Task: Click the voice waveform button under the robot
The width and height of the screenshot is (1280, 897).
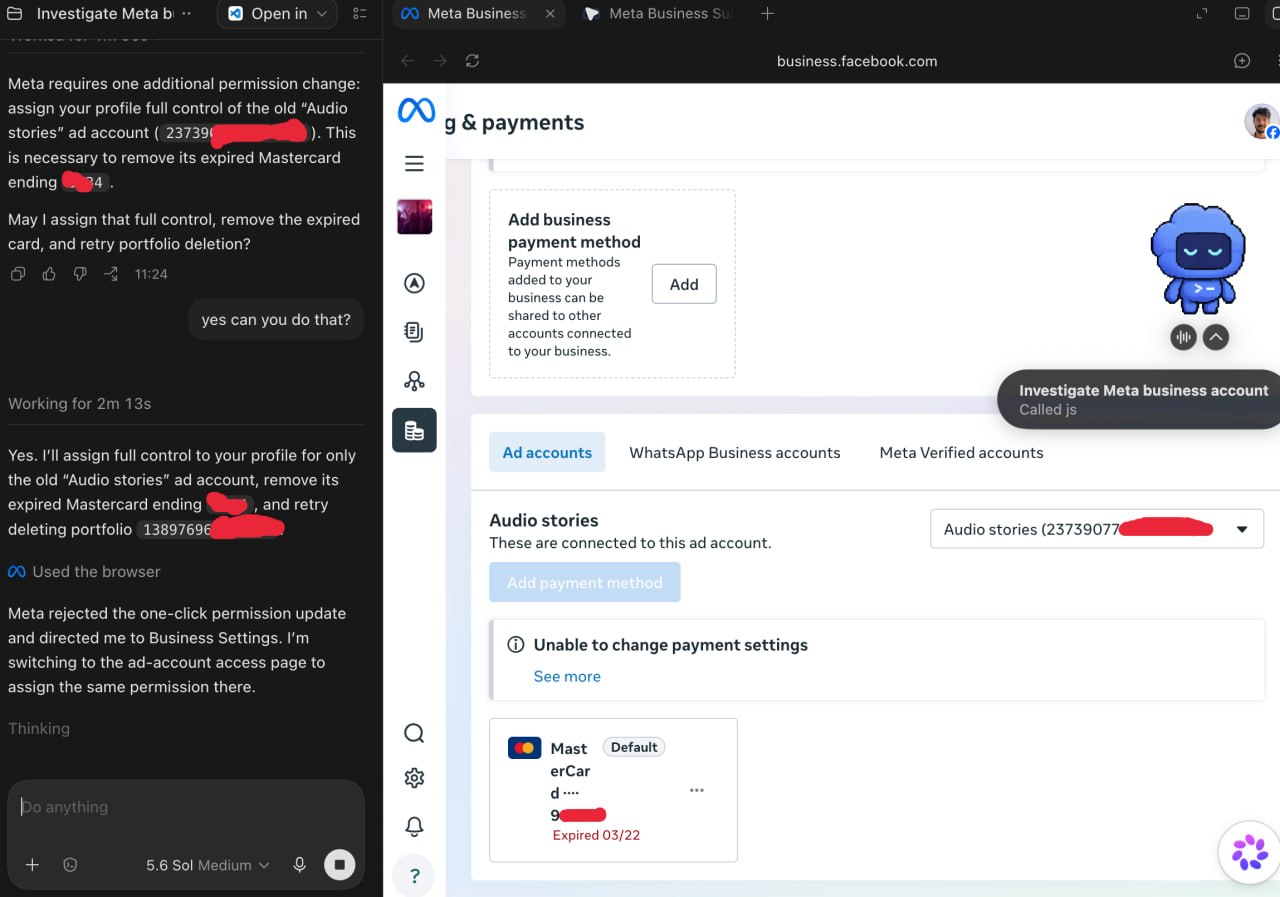Action: (x=1183, y=337)
